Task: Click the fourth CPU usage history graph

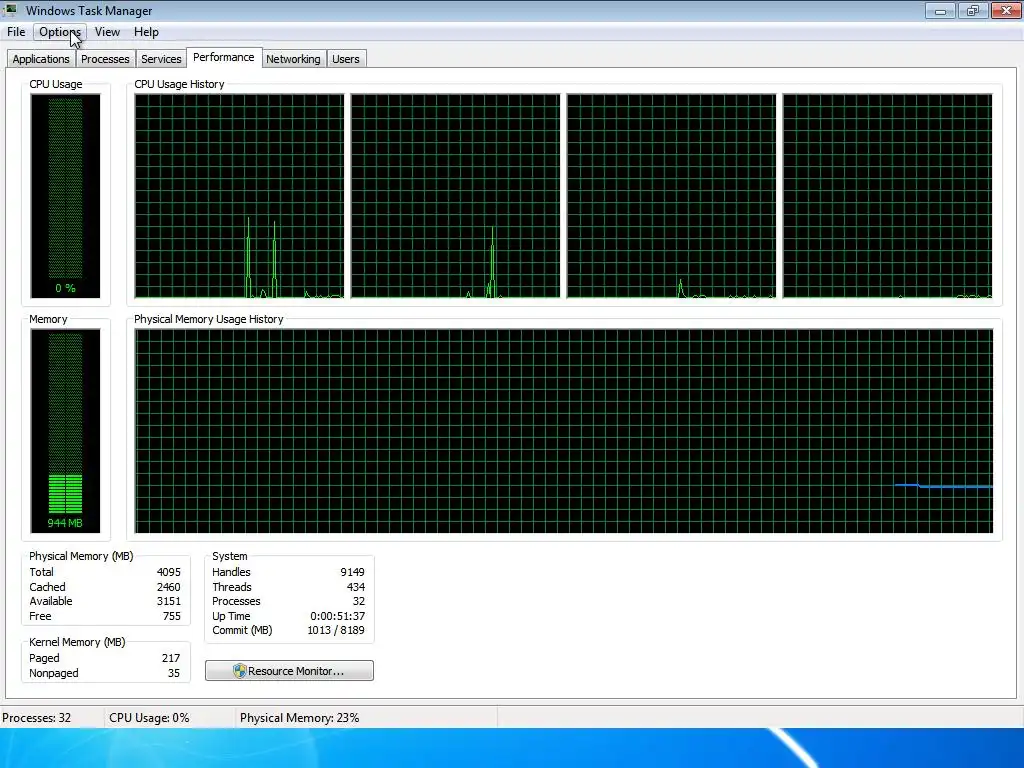Action: tap(888, 196)
